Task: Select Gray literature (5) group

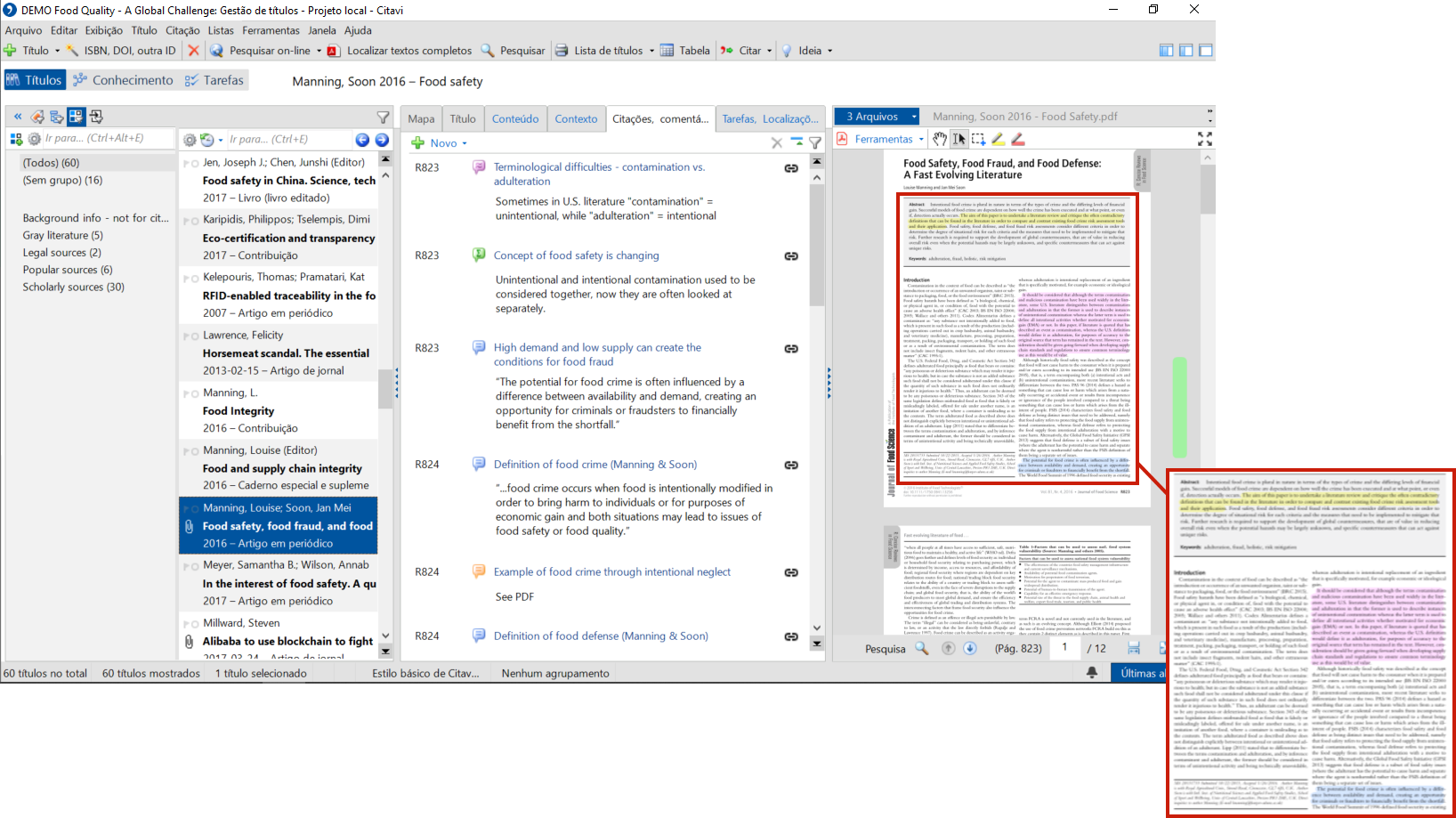Action: (x=63, y=236)
